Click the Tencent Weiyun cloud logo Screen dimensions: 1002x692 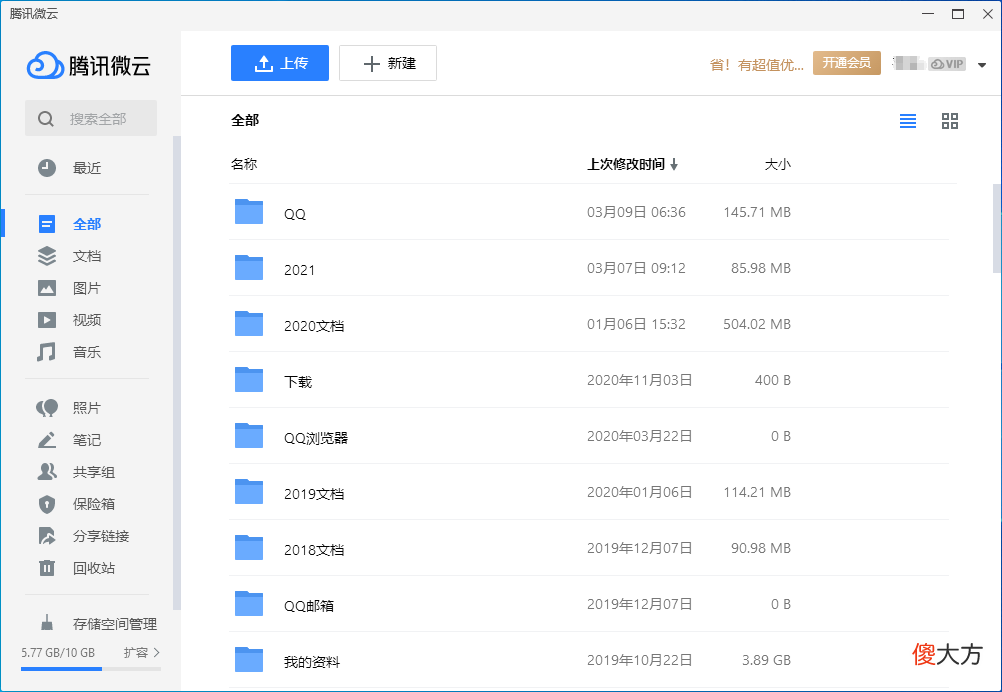click(45, 65)
